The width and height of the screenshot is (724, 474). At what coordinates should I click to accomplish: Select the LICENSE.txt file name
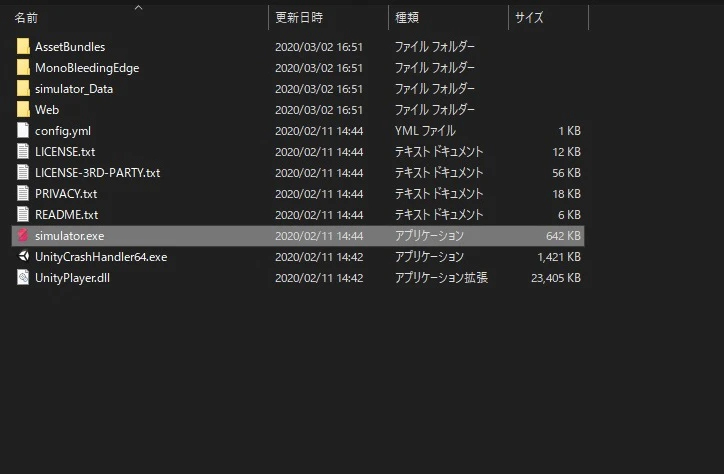[65, 152]
